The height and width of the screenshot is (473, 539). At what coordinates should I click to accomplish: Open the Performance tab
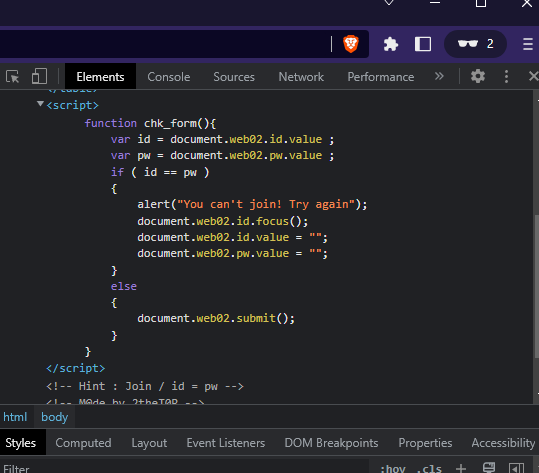381,77
